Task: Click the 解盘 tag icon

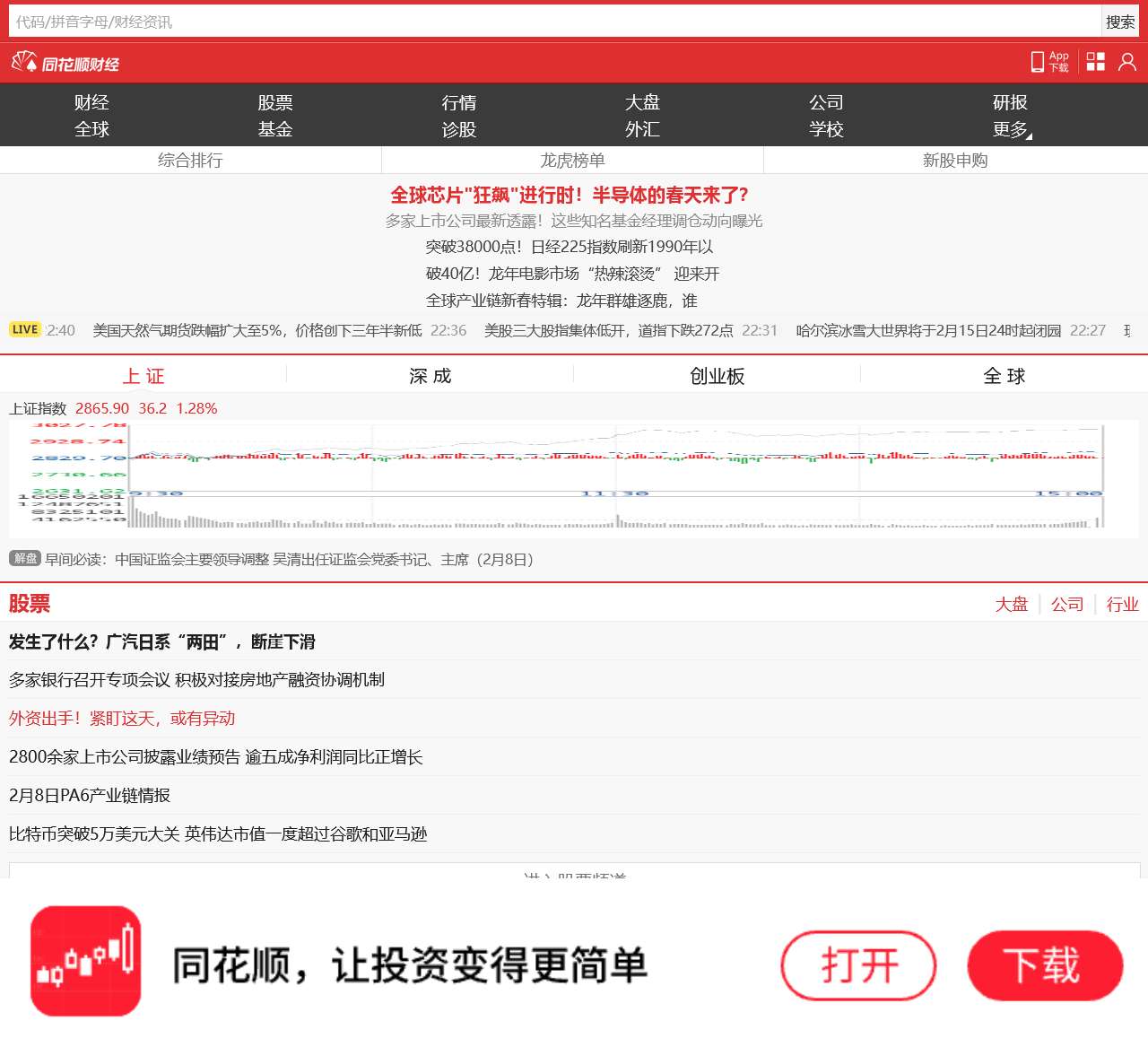Action: tap(25, 559)
